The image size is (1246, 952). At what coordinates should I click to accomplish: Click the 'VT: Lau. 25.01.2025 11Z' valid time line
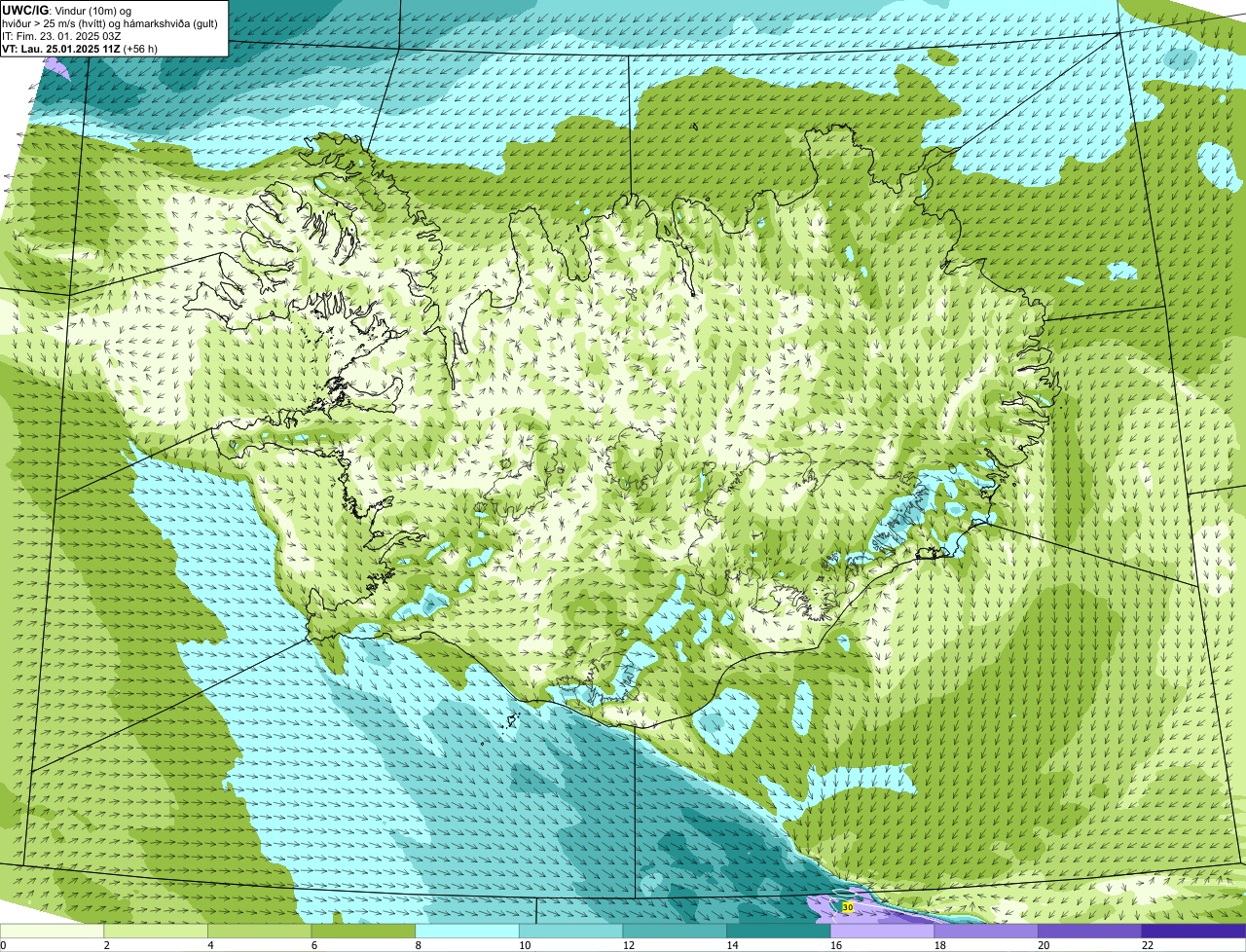pos(80,48)
